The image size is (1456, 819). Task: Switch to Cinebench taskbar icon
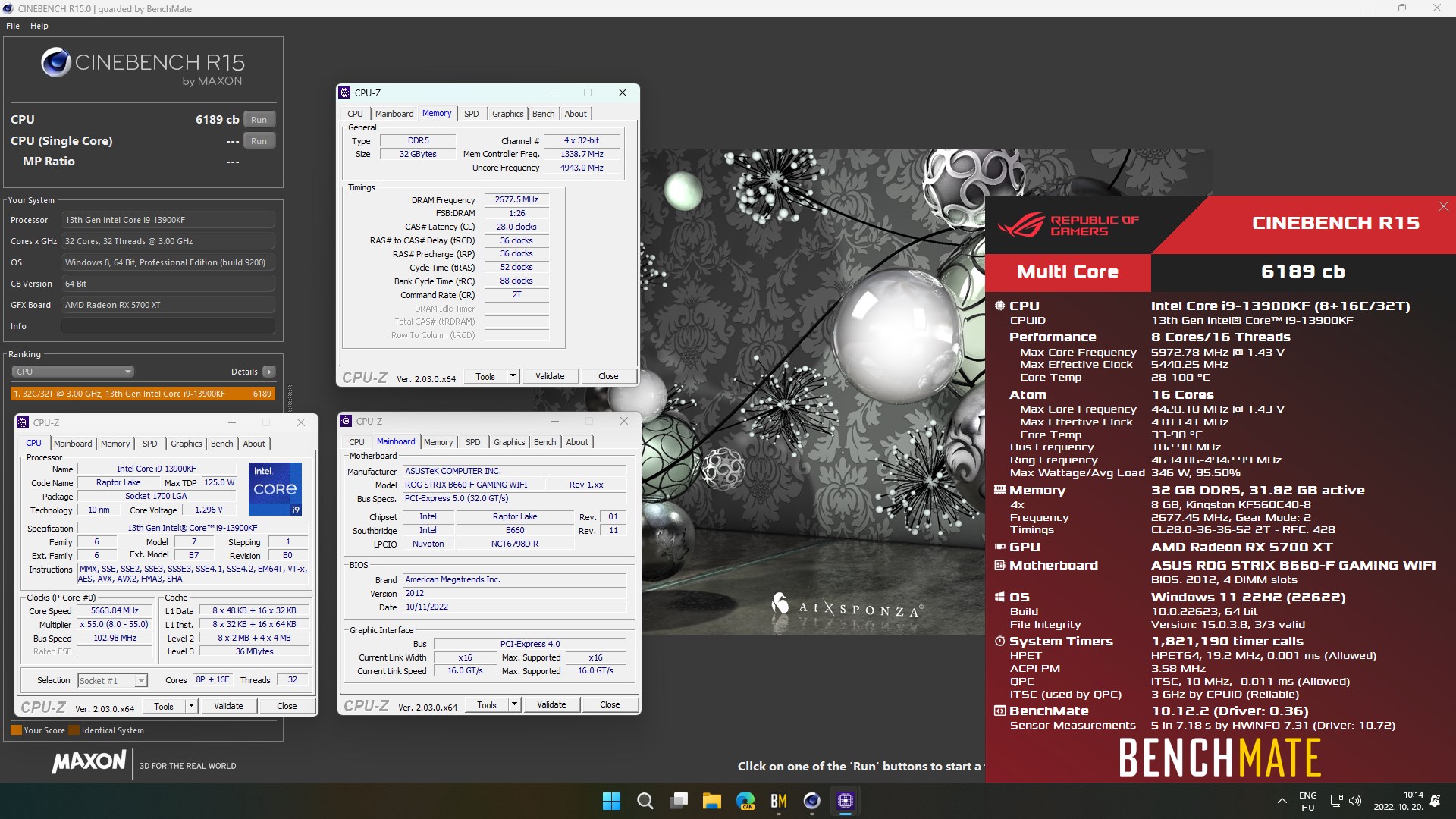coord(812,801)
